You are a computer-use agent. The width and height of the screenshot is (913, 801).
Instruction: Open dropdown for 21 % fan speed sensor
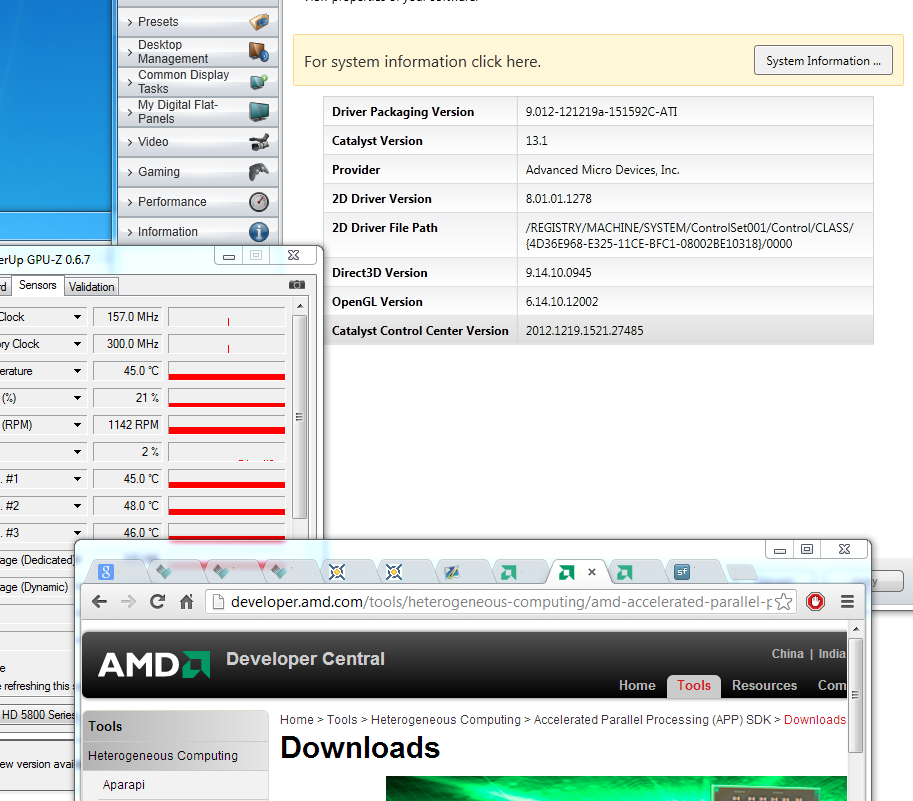pos(77,398)
